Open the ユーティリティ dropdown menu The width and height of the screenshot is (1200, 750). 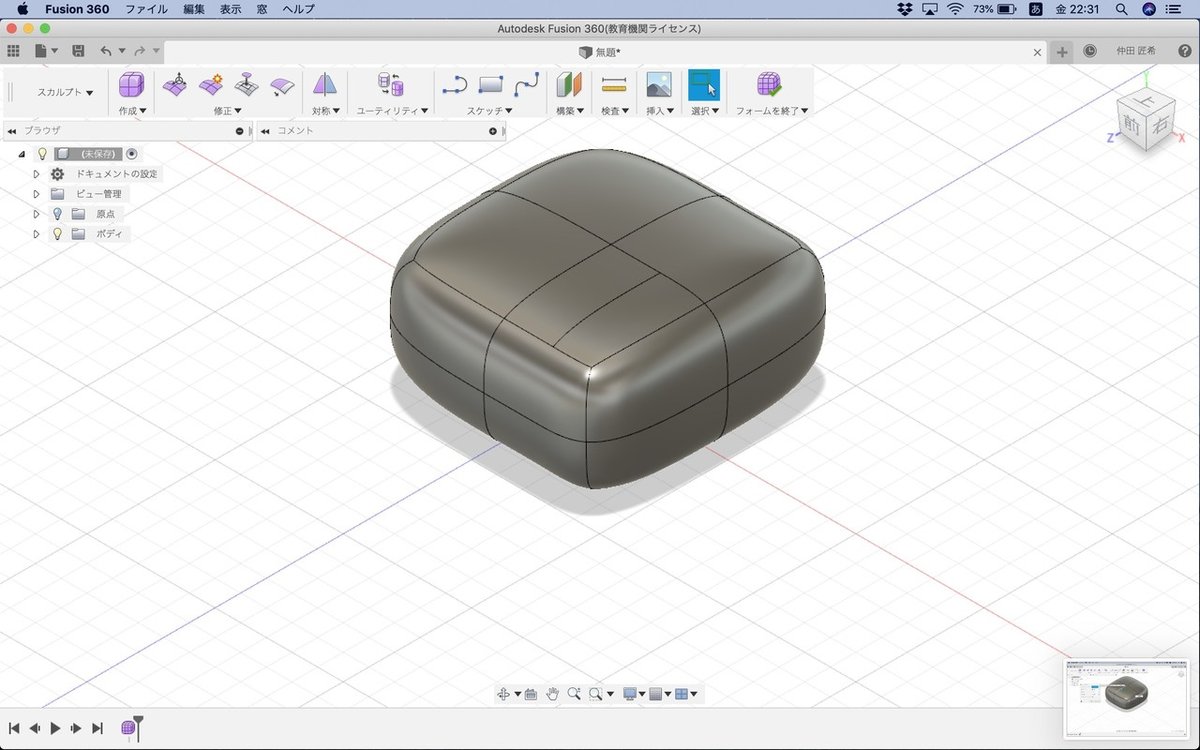pos(393,111)
